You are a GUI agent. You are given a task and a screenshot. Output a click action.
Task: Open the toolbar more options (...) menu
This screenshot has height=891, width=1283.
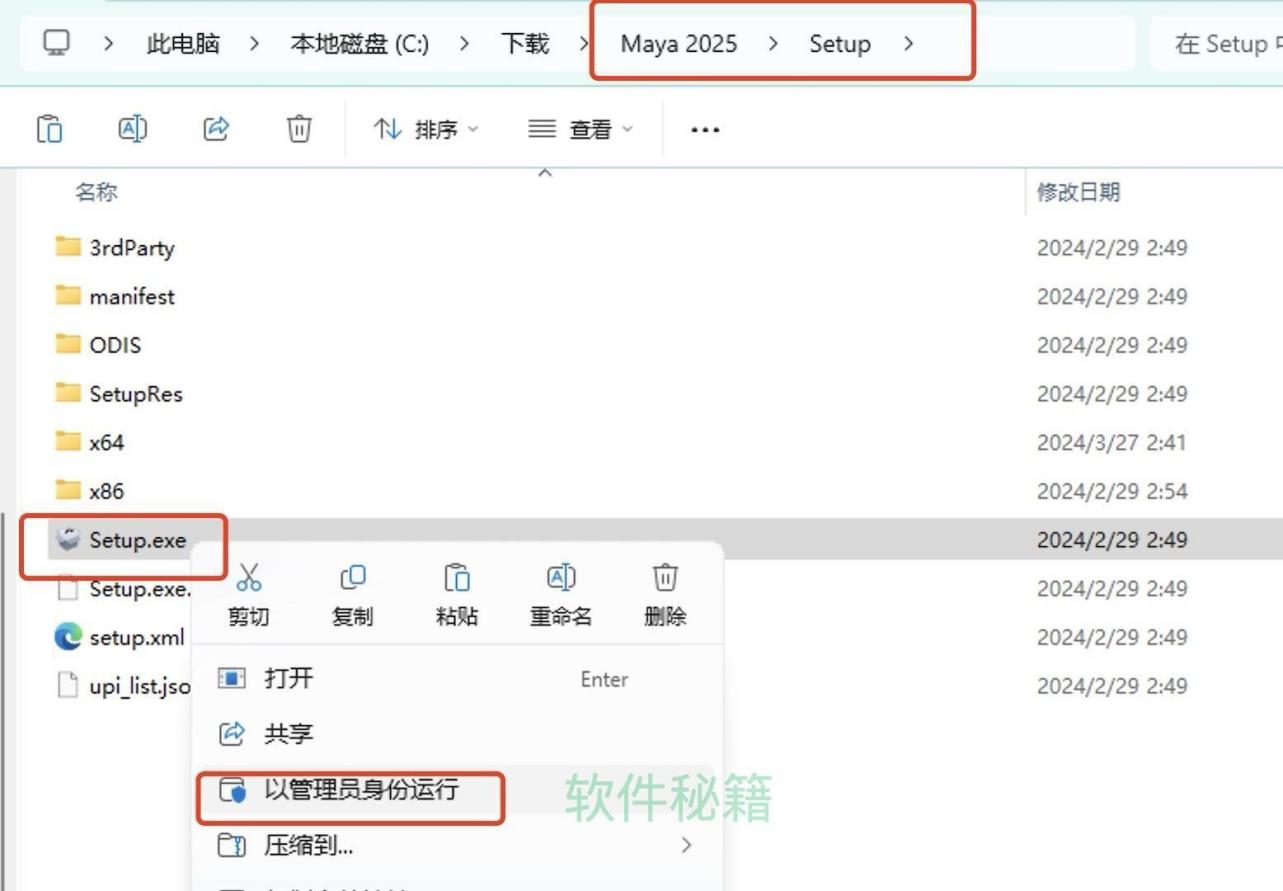703,128
